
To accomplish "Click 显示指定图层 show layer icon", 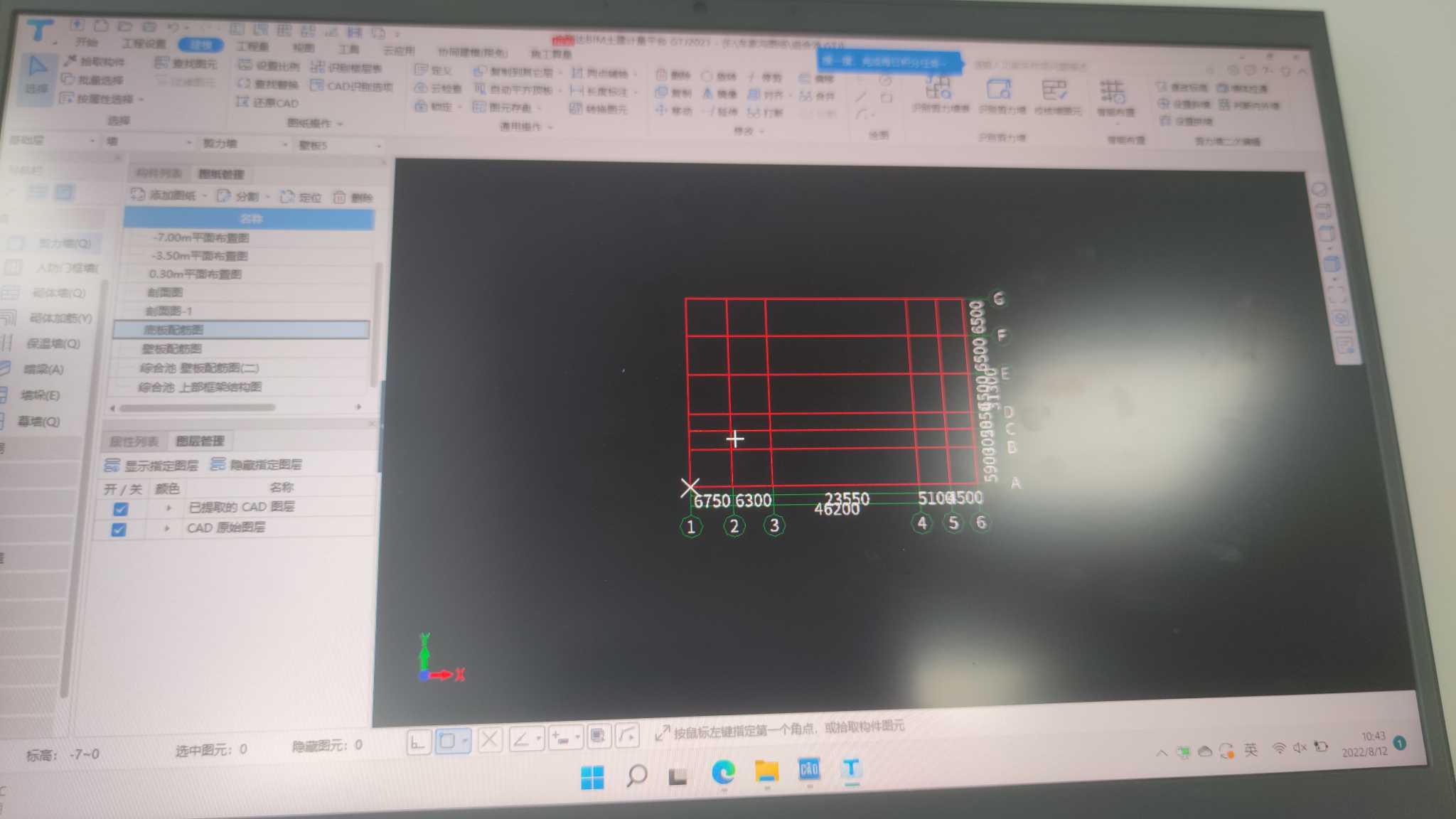I will point(151,465).
